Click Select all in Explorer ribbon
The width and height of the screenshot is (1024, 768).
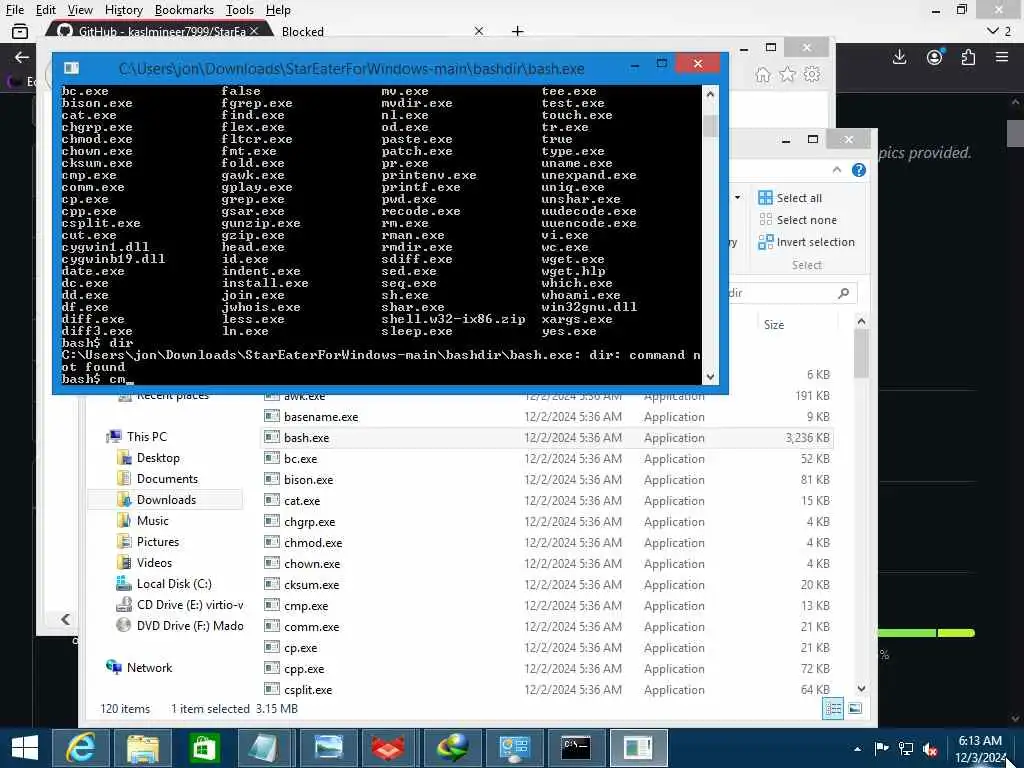(790, 198)
